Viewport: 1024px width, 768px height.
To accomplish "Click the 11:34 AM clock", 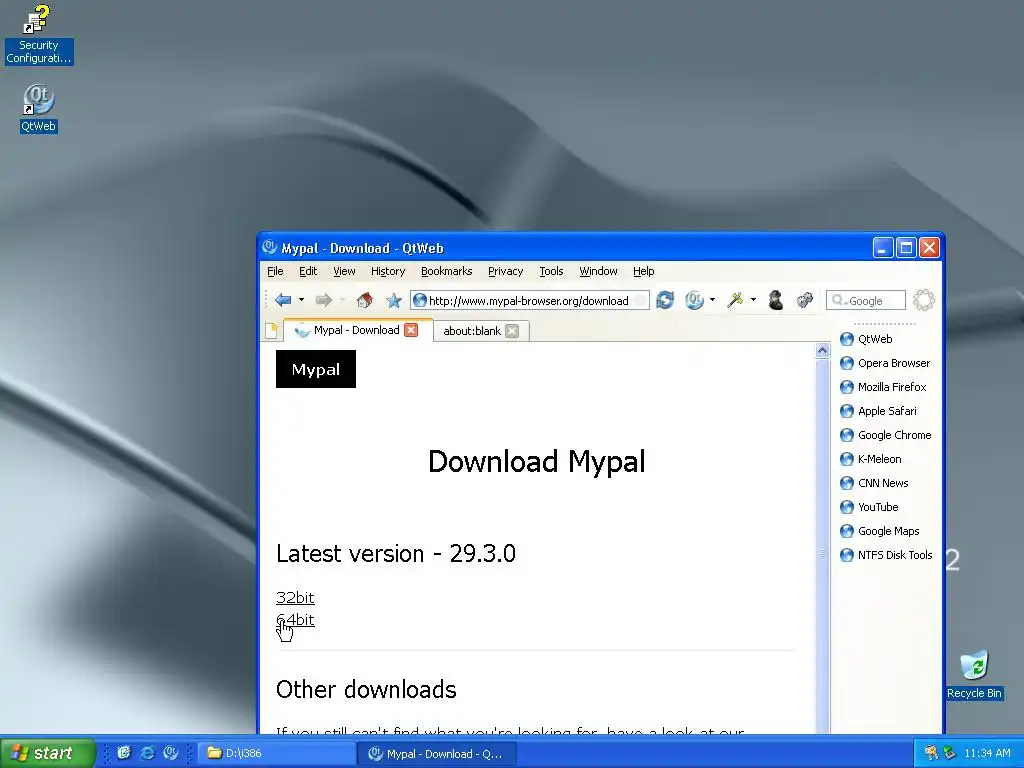I will coord(987,754).
